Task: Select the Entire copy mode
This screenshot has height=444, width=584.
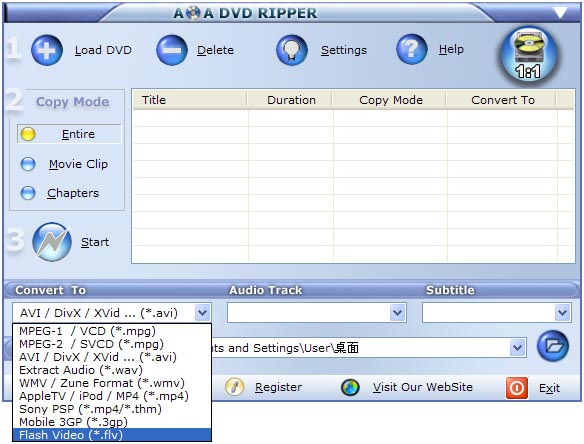Action: [x=69, y=134]
